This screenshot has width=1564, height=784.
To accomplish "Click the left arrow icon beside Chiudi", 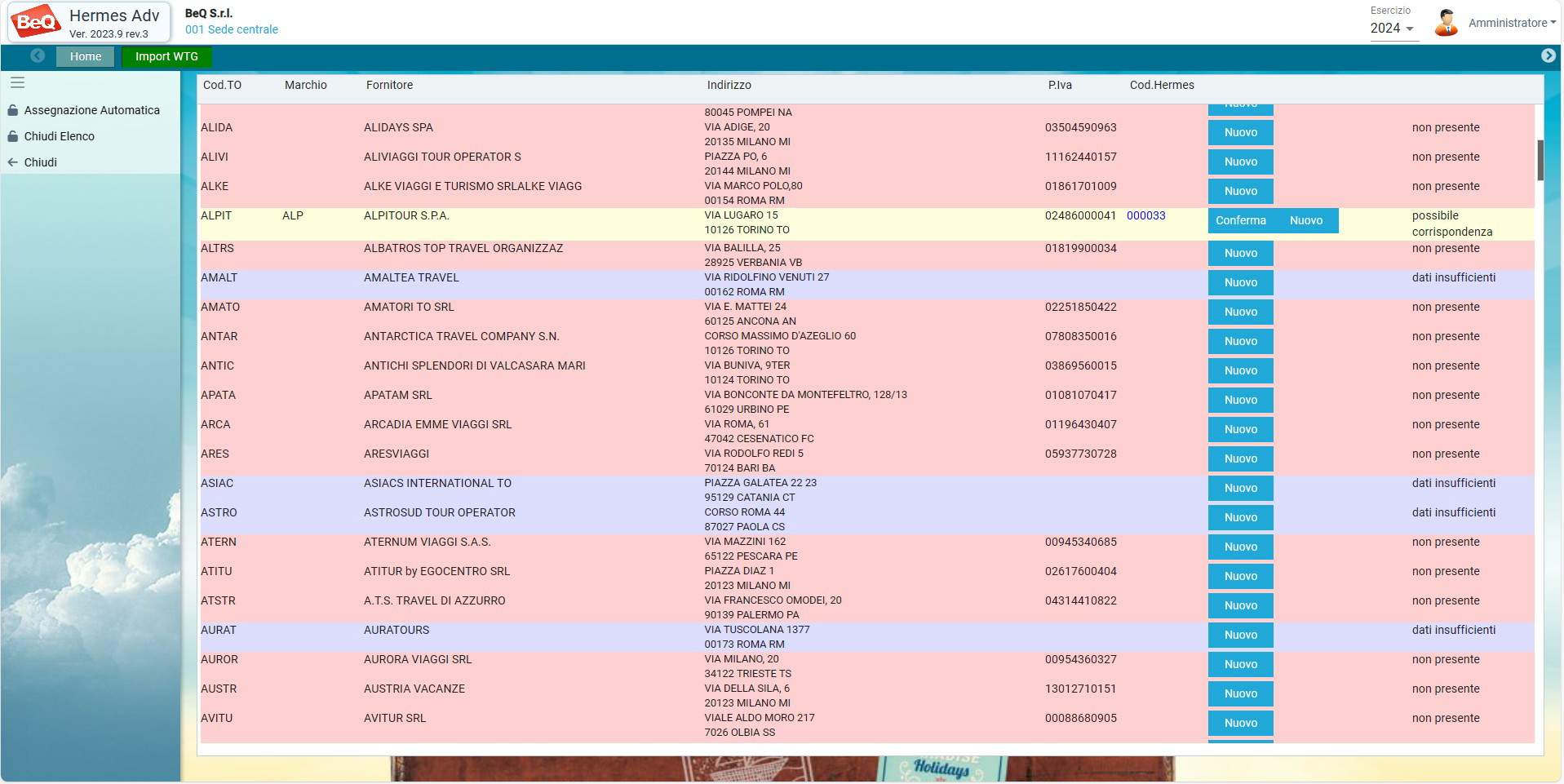I will click(x=13, y=162).
